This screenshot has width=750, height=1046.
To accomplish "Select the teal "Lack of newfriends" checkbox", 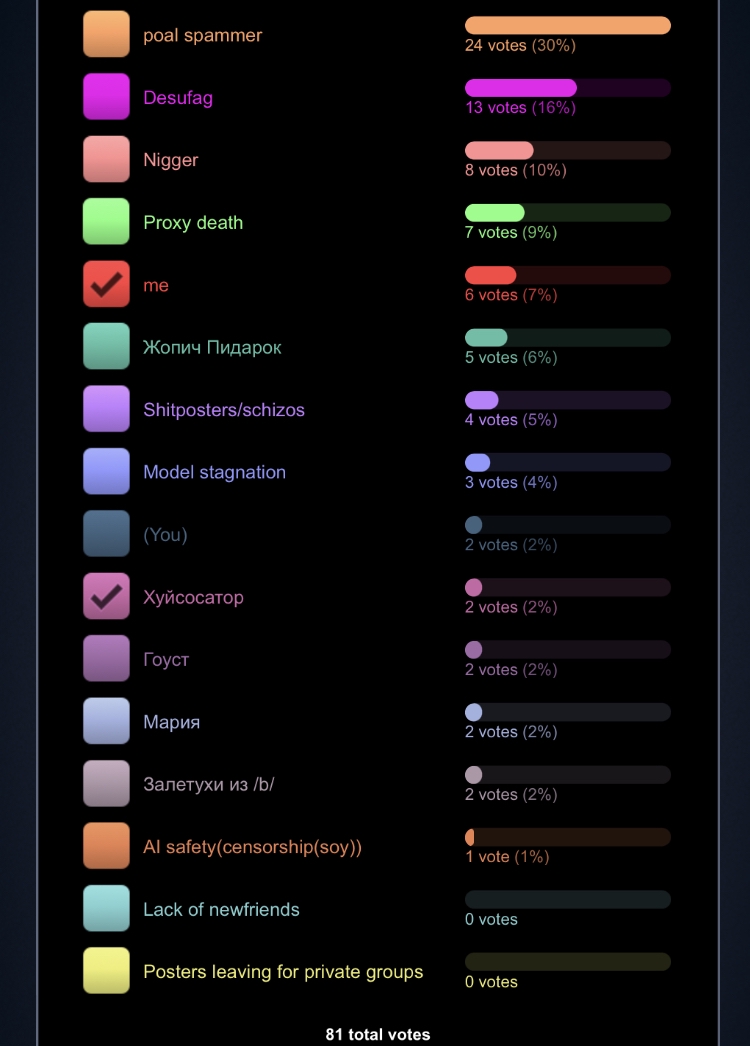I will pyautogui.click(x=106, y=909).
